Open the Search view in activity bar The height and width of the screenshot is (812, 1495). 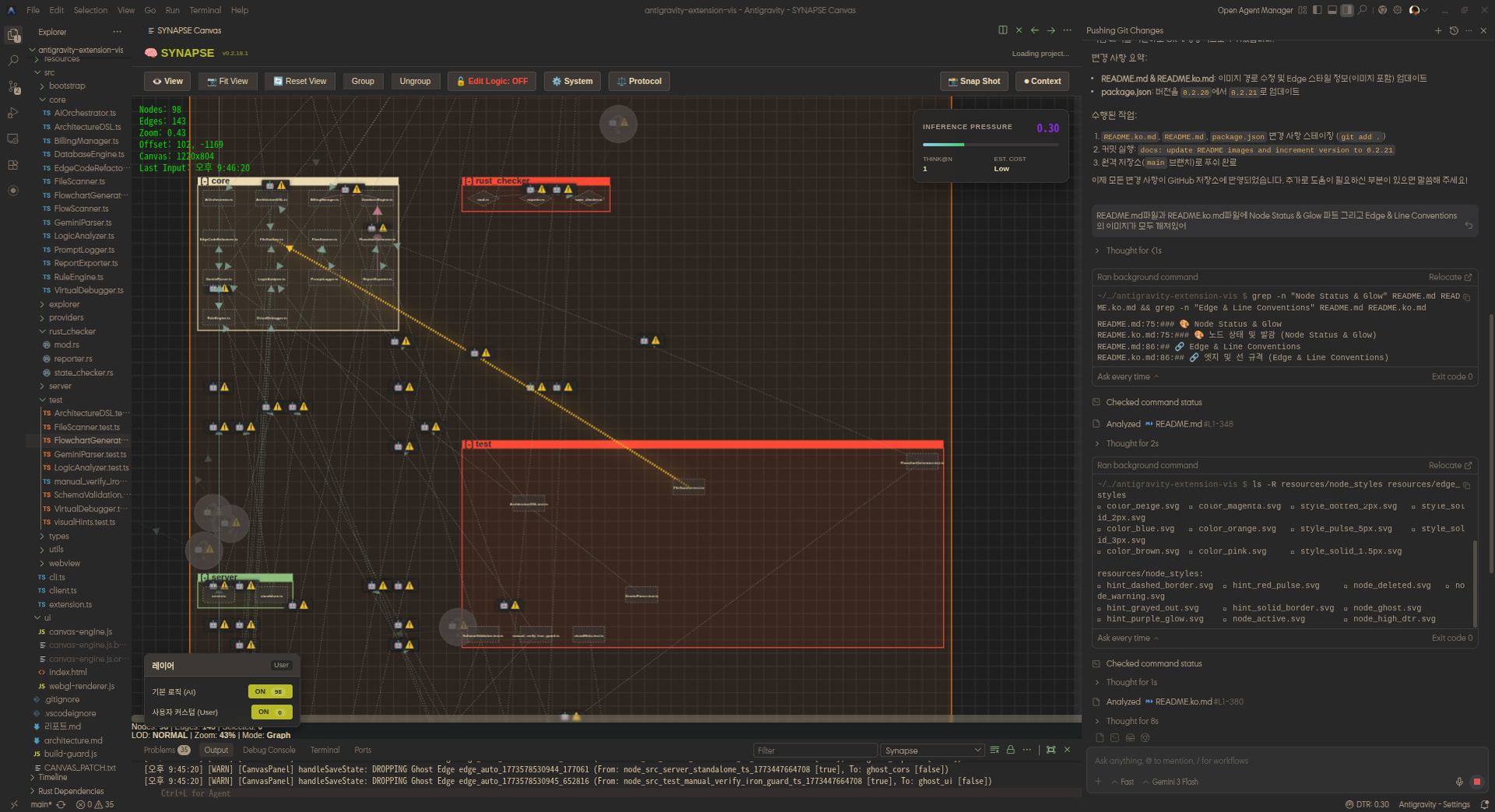(x=13, y=61)
